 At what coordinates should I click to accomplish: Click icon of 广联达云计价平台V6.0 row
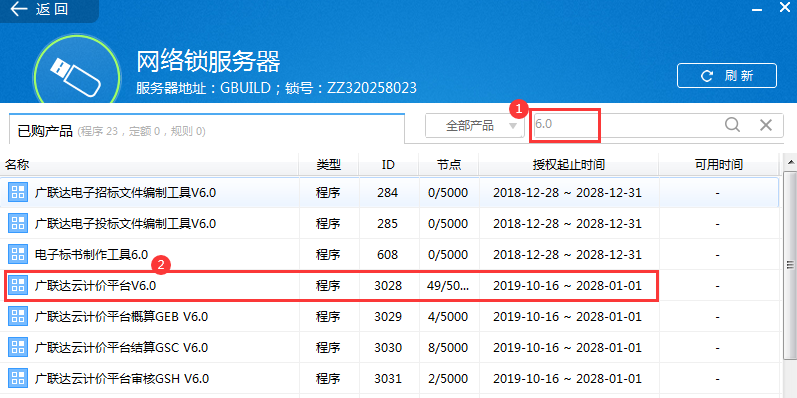coord(18,286)
